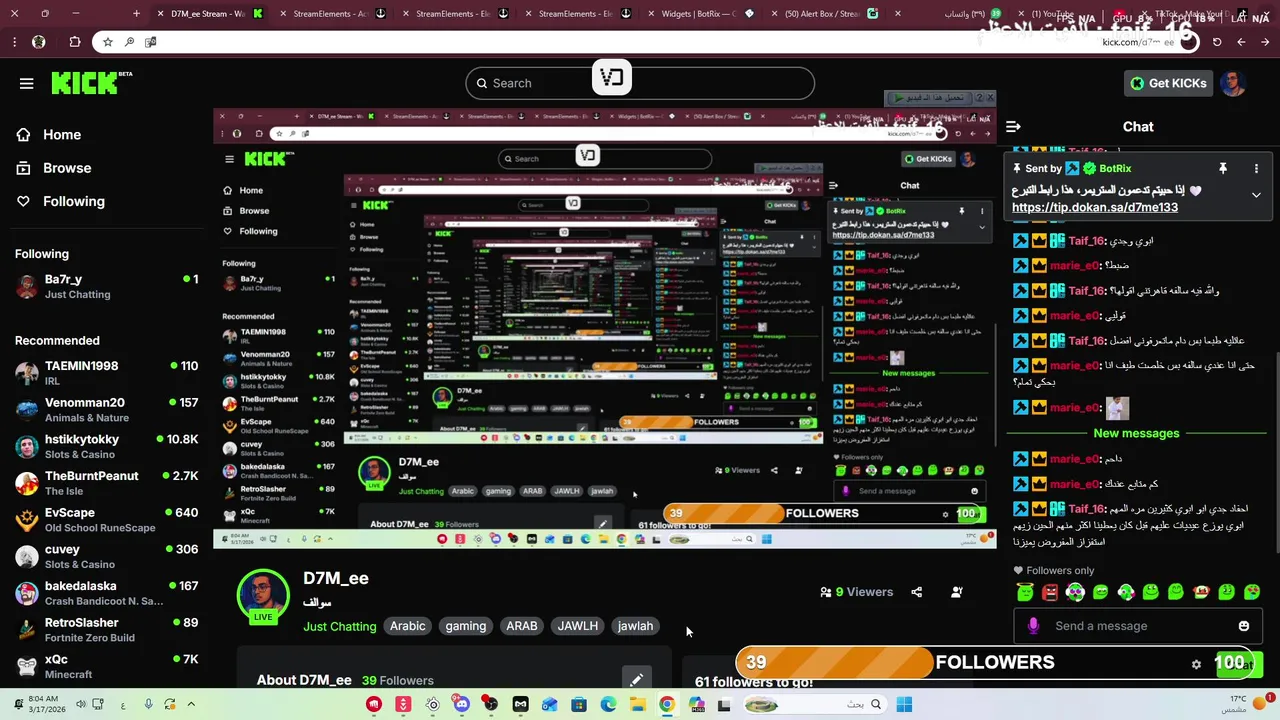Pick the first green emote in emote row

click(x=1024, y=592)
